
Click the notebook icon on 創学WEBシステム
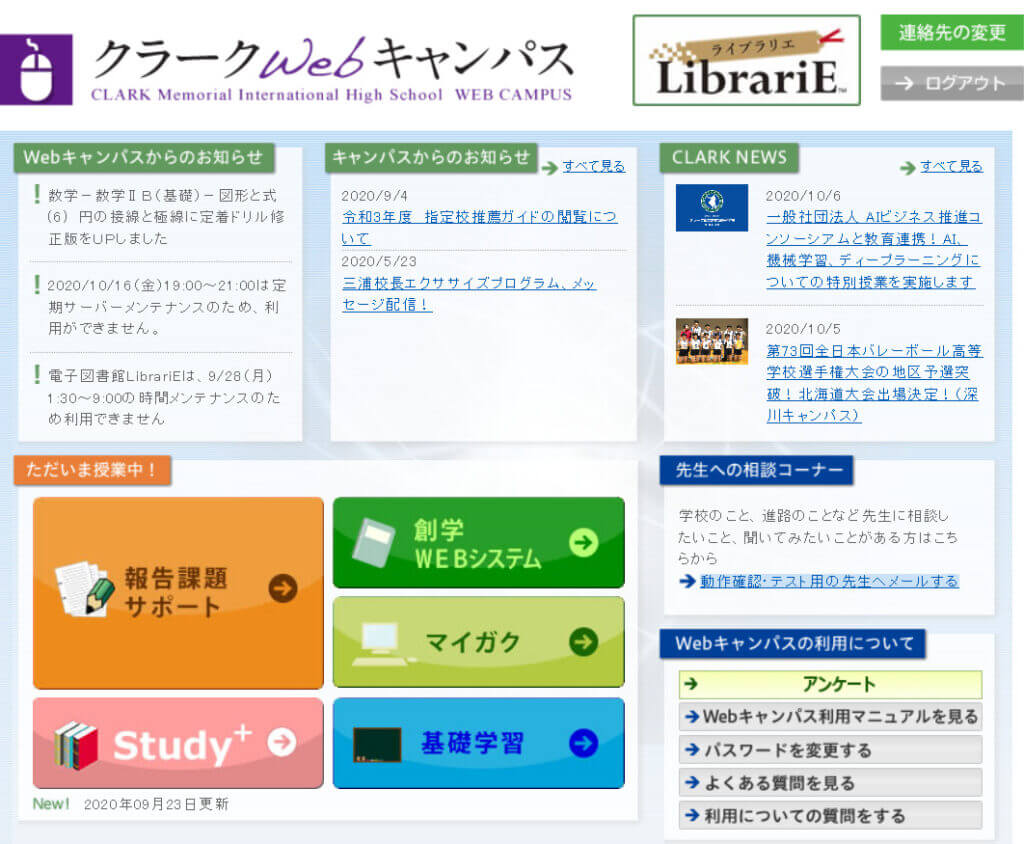pyautogui.click(x=373, y=542)
